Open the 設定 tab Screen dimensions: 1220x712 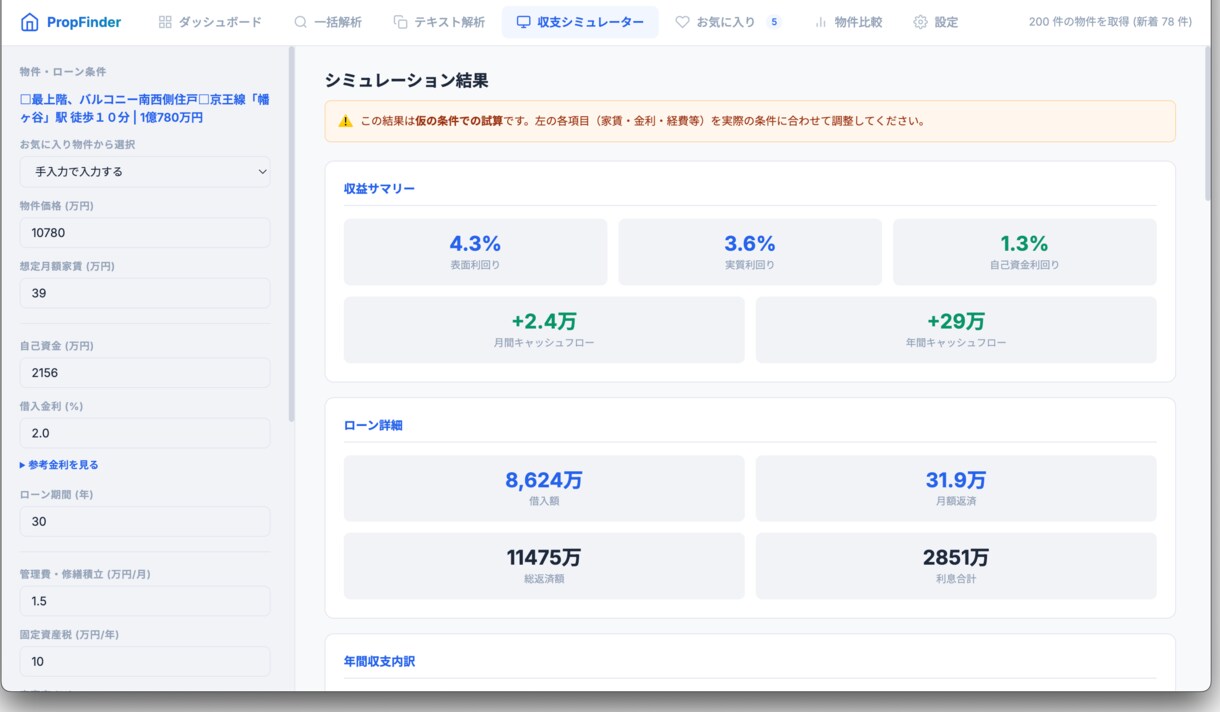(935, 22)
